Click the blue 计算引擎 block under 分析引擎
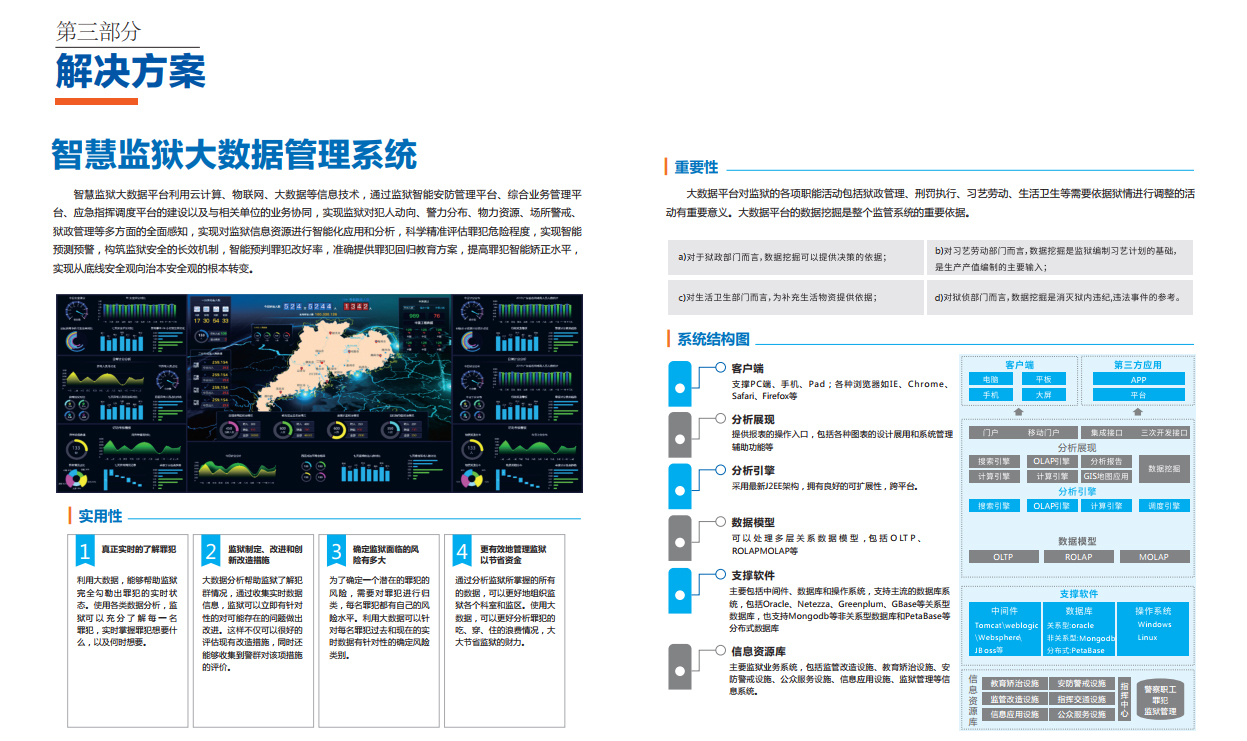This screenshot has height=741, width=1247. (x=1106, y=506)
